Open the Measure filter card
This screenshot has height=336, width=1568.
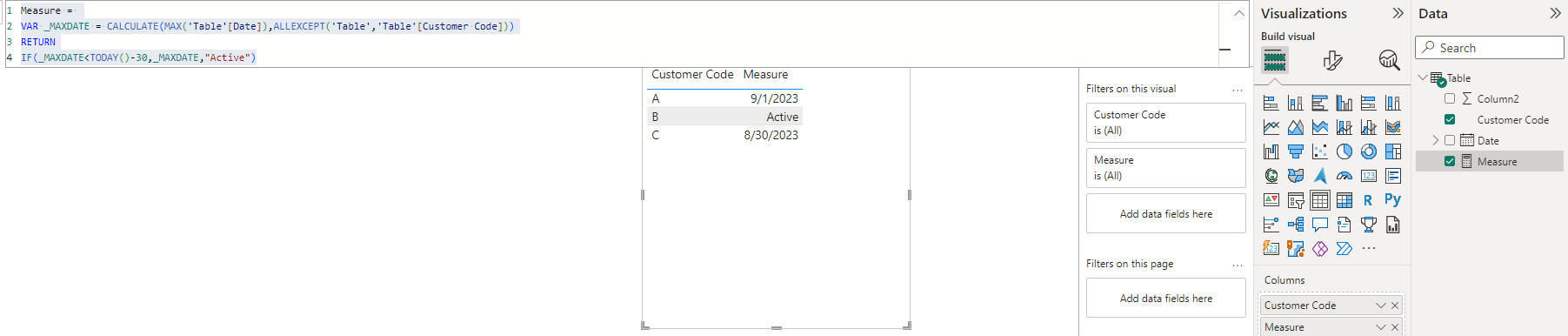tap(1165, 168)
